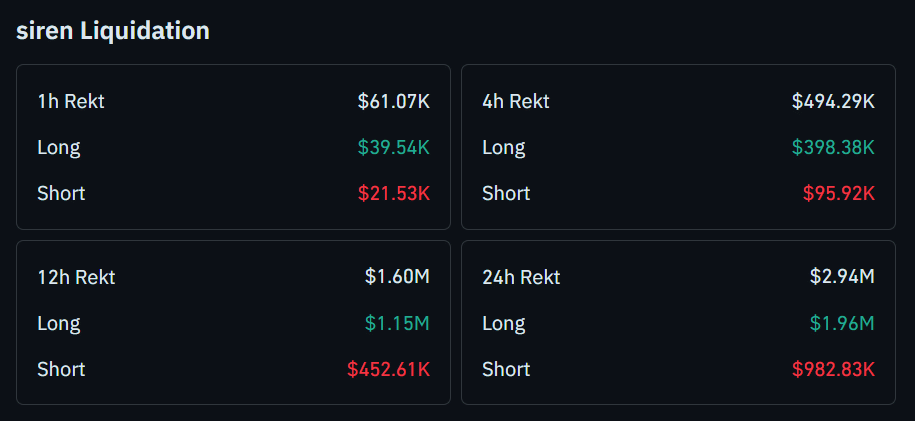The width and height of the screenshot is (915, 421).
Task: Select the 1h Rekt label
Action: (71, 101)
